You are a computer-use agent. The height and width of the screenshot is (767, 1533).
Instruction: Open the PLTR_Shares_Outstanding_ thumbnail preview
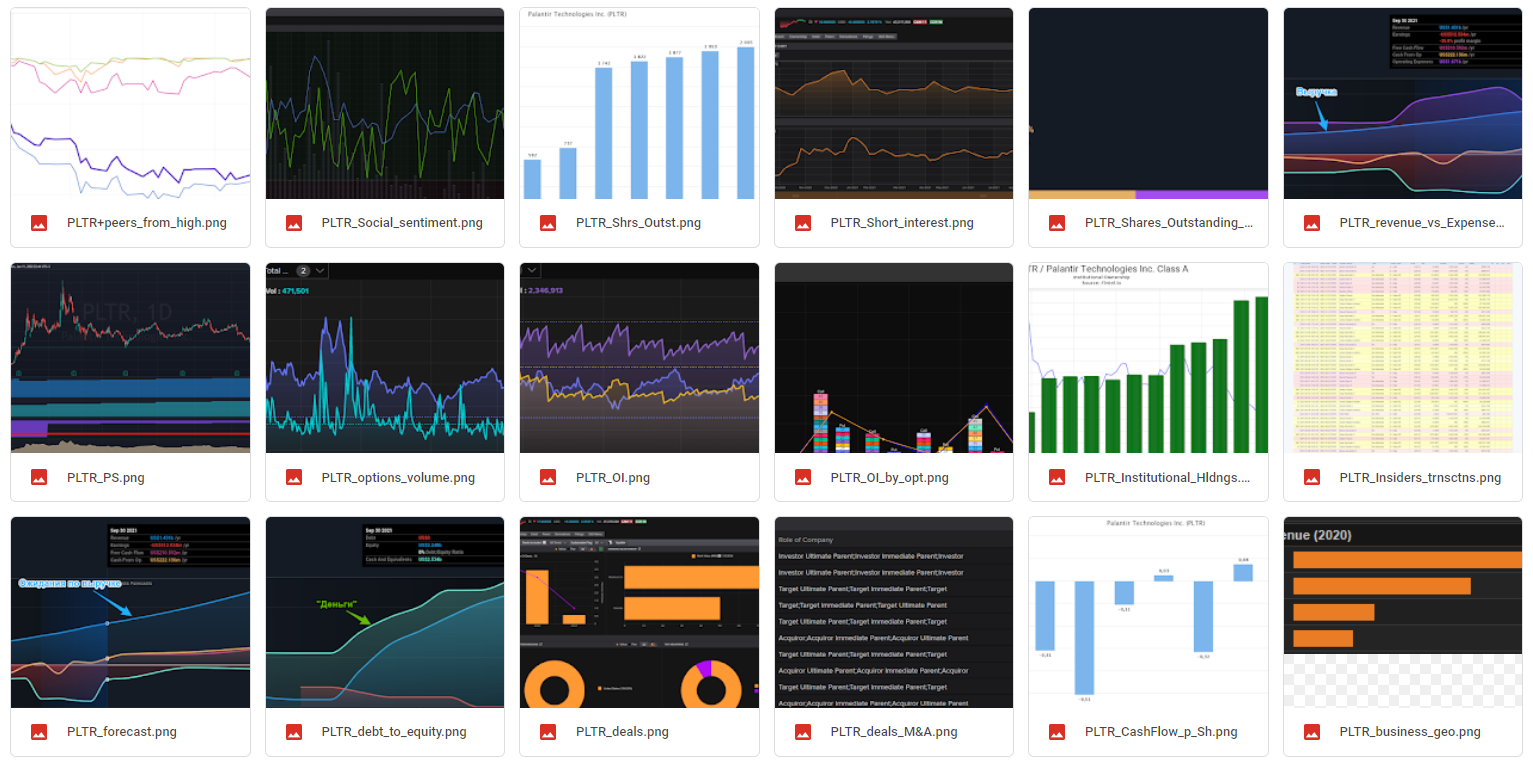click(1148, 104)
